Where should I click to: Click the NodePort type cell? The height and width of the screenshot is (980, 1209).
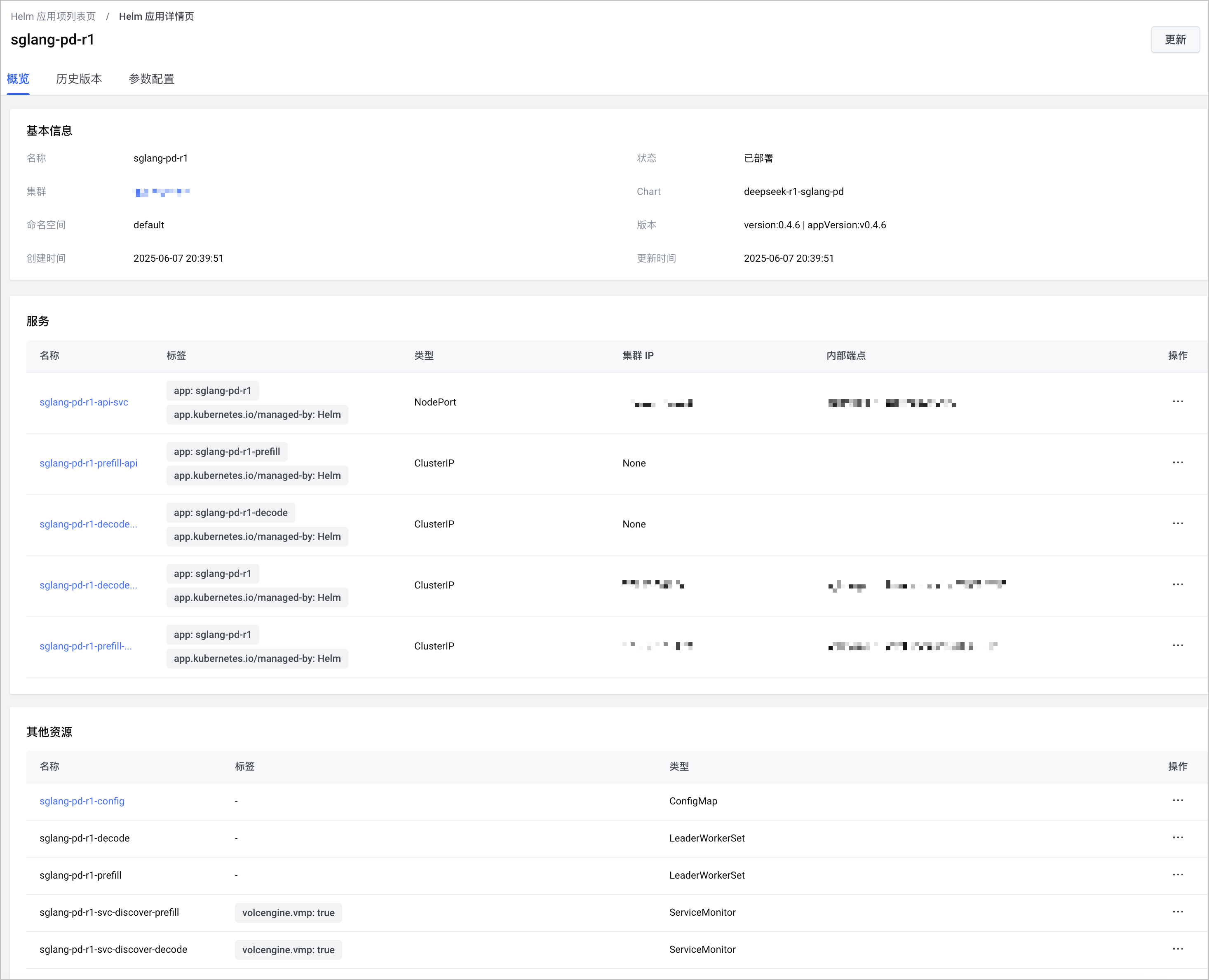tap(435, 402)
